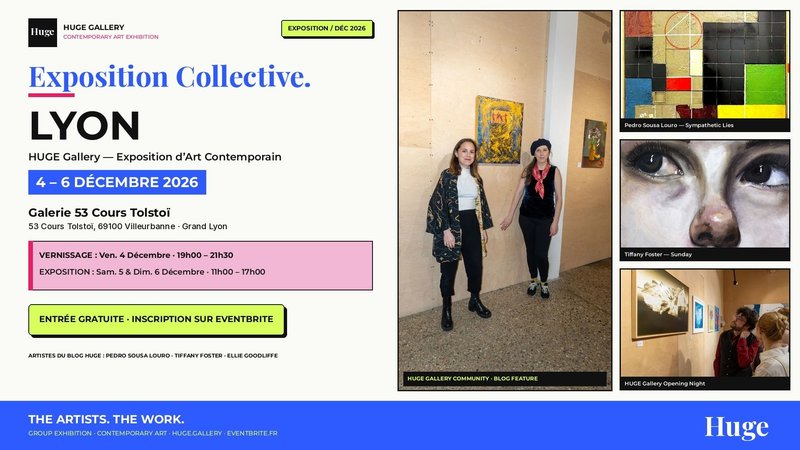This screenshot has height=450, width=800.
Task: Click 'THE ARTISTS. THE WORK.' footer slogan
Action: (x=106, y=419)
